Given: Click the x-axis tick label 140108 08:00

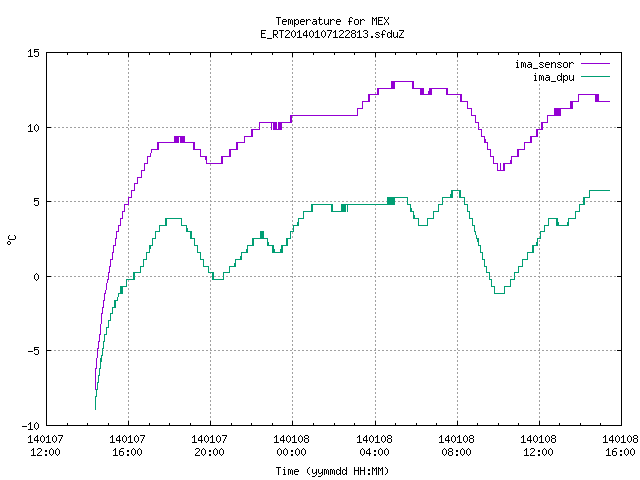Looking at the screenshot, I should click(456, 445).
